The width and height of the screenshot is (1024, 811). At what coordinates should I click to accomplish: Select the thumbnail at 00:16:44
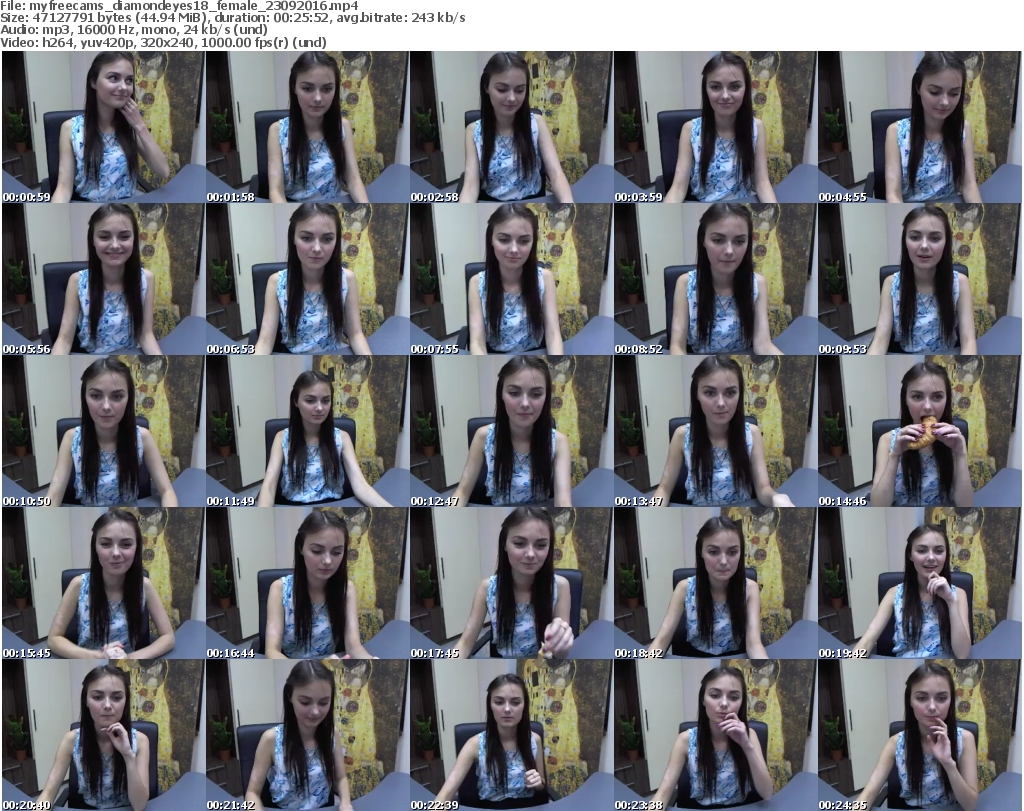pyautogui.click(x=307, y=583)
